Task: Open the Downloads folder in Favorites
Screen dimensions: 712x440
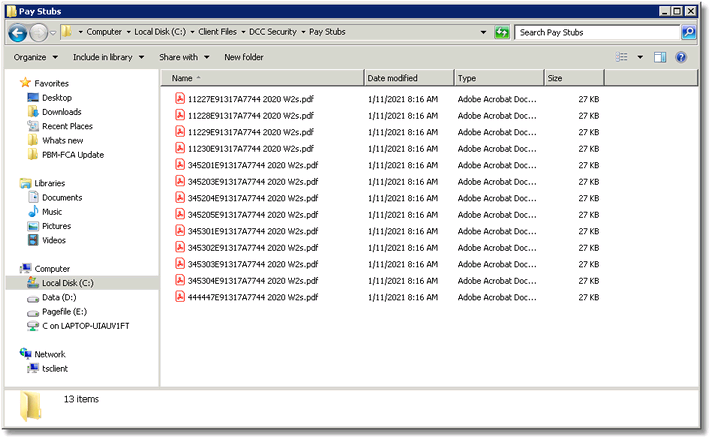Action: pos(62,112)
